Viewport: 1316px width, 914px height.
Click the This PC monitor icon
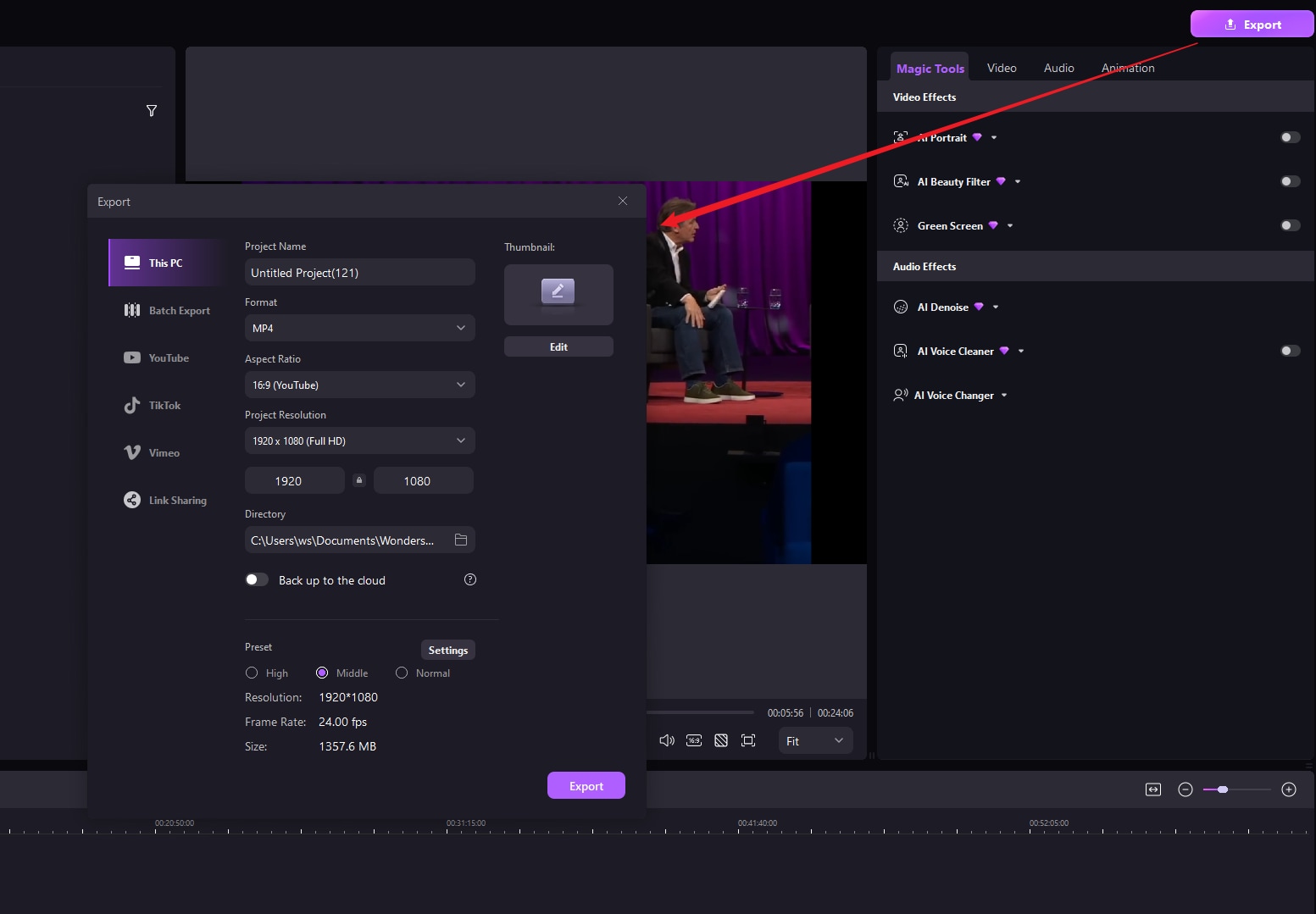(x=132, y=263)
